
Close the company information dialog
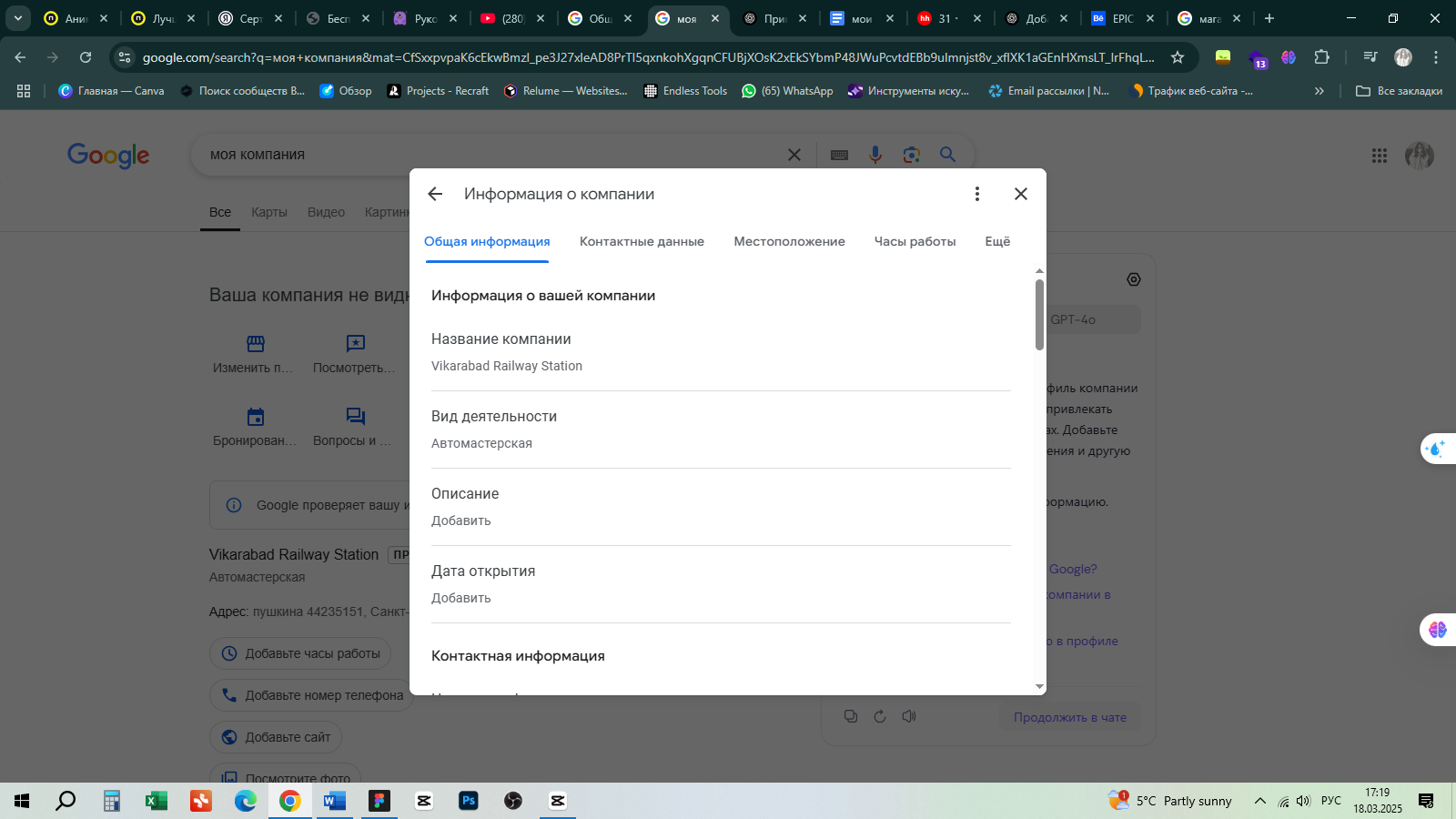click(x=1021, y=194)
